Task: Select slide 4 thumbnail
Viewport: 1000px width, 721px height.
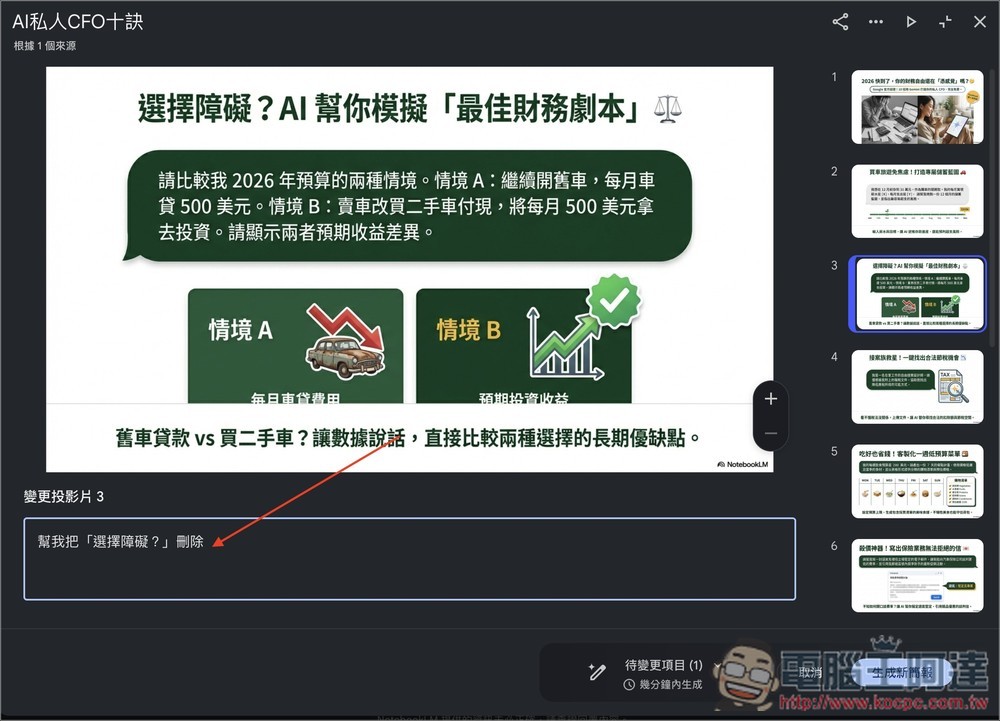Action: [917, 387]
